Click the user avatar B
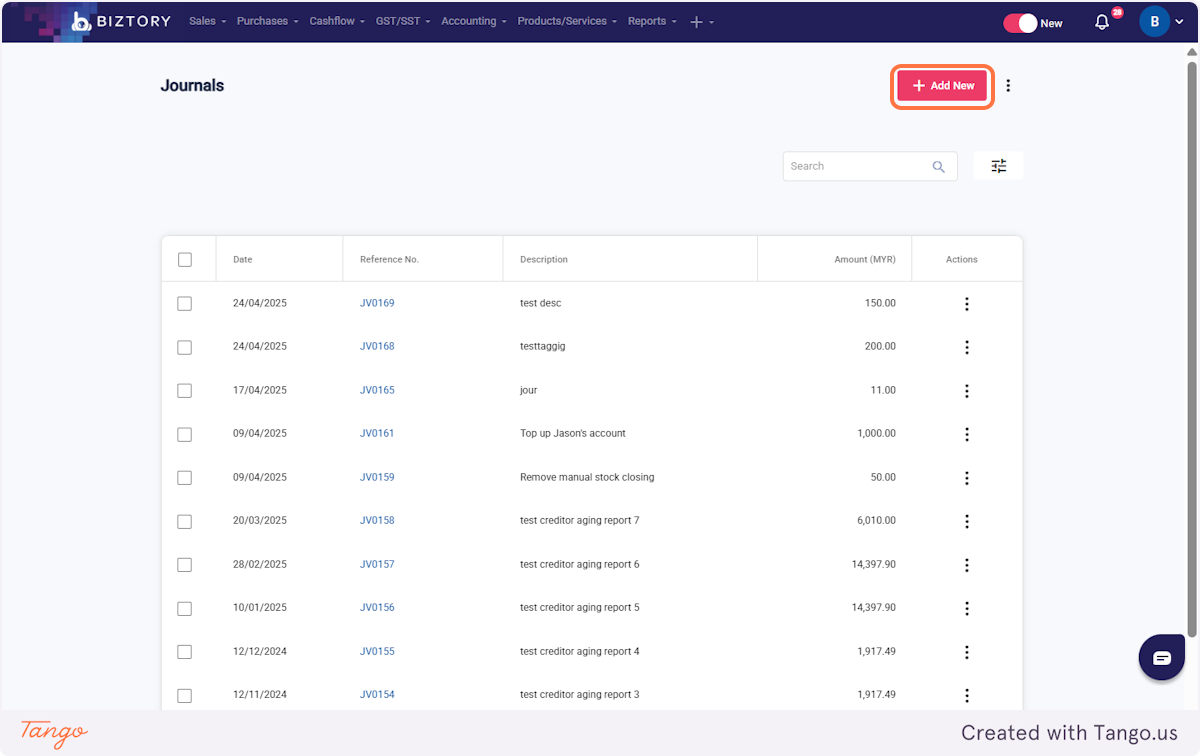1200x756 pixels. tap(1154, 22)
